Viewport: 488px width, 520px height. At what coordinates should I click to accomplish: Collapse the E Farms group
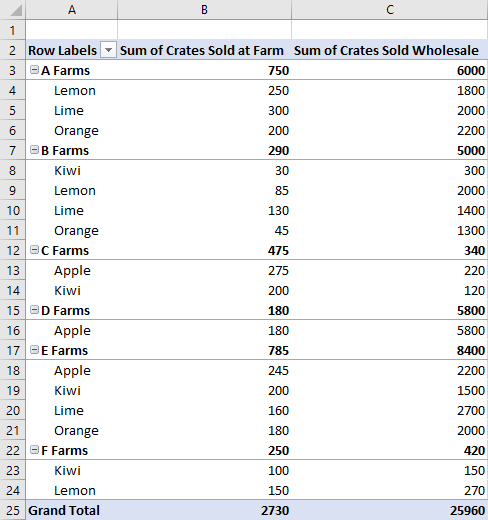34,350
